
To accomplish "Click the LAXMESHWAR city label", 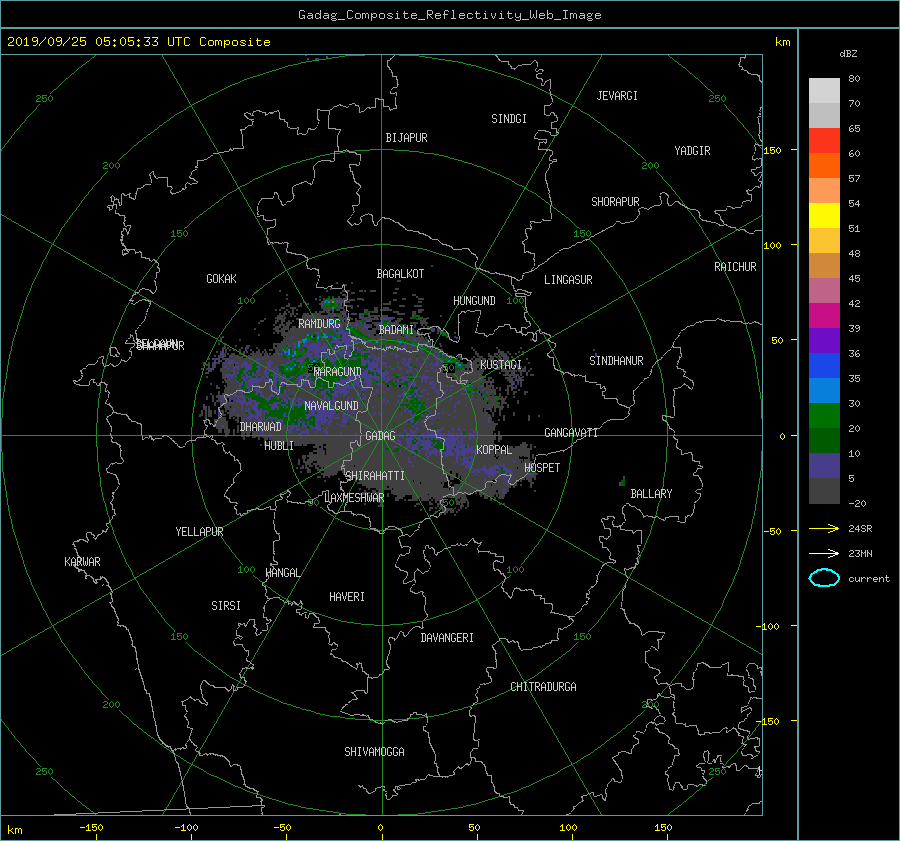I will point(354,498).
